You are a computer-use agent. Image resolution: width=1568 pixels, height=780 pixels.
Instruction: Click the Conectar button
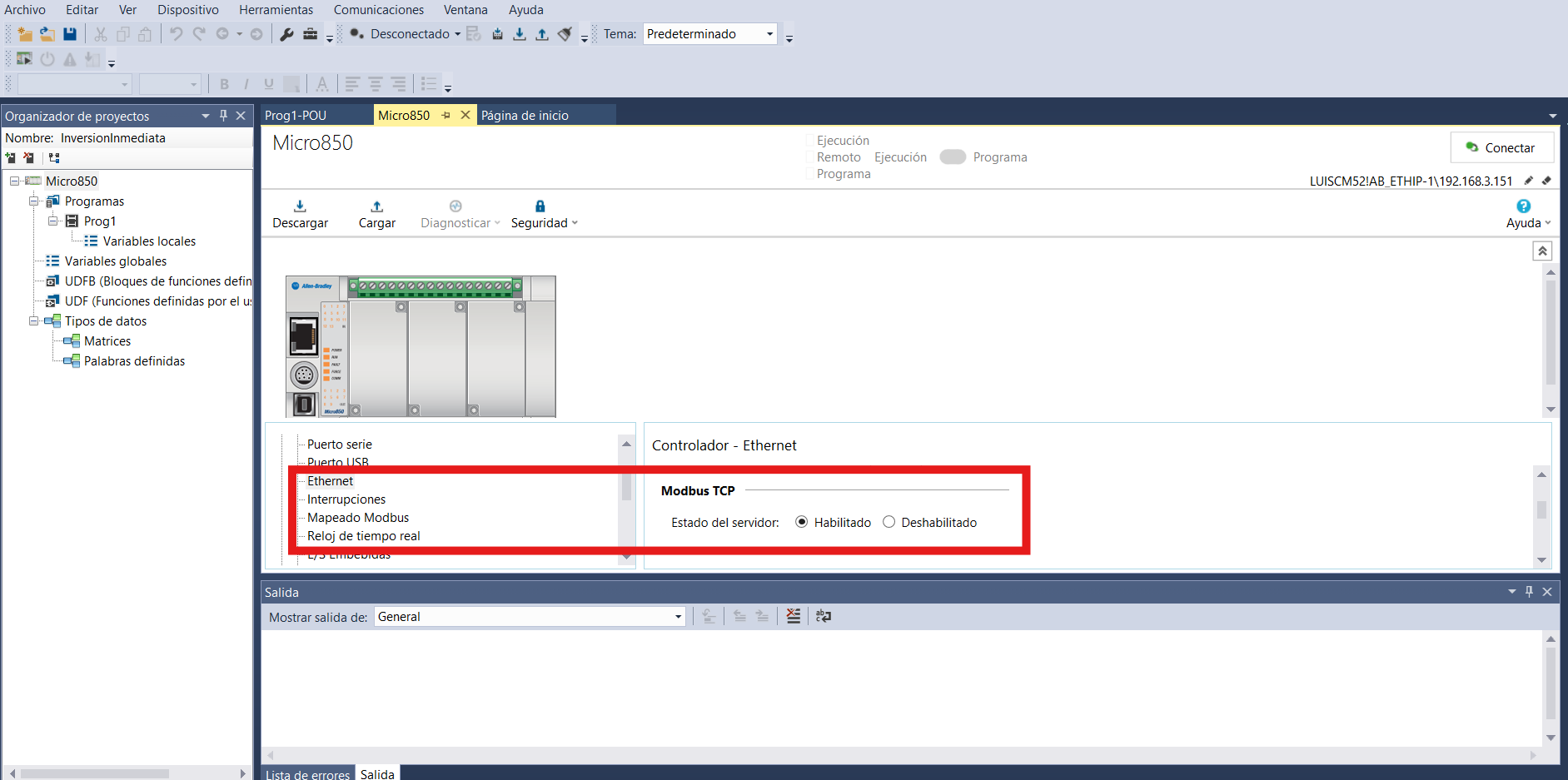1501,147
